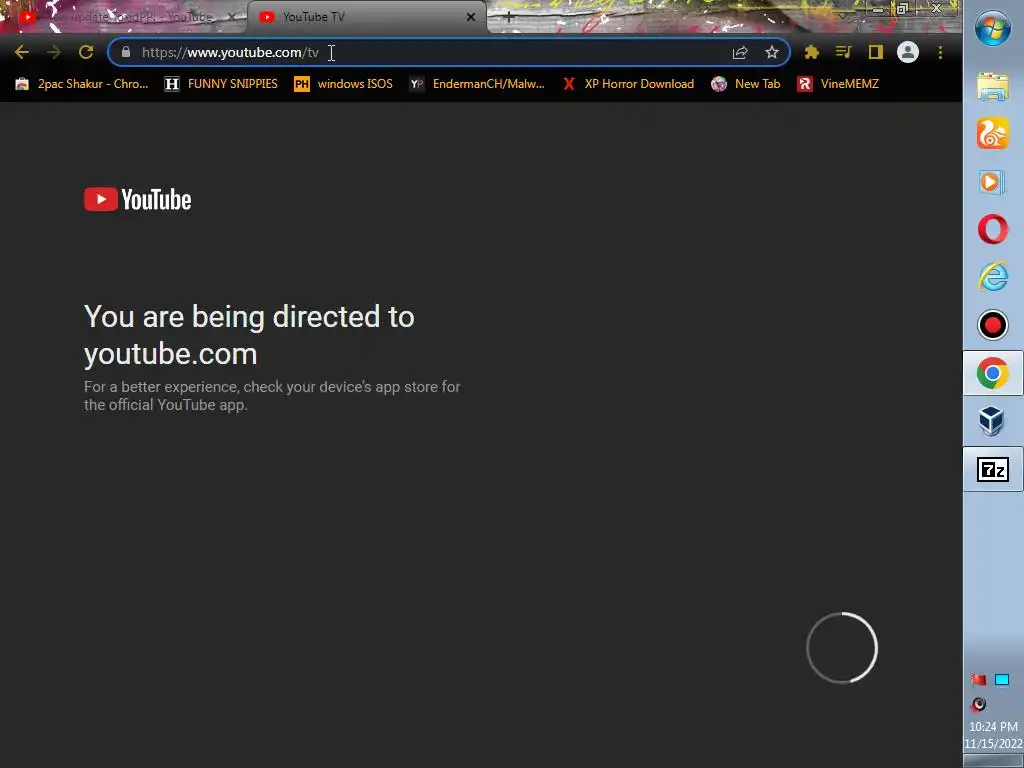Image resolution: width=1024 pixels, height=768 pixels.
Task: Launch UC Browser from taskbar
Action: tap(993, 133)
